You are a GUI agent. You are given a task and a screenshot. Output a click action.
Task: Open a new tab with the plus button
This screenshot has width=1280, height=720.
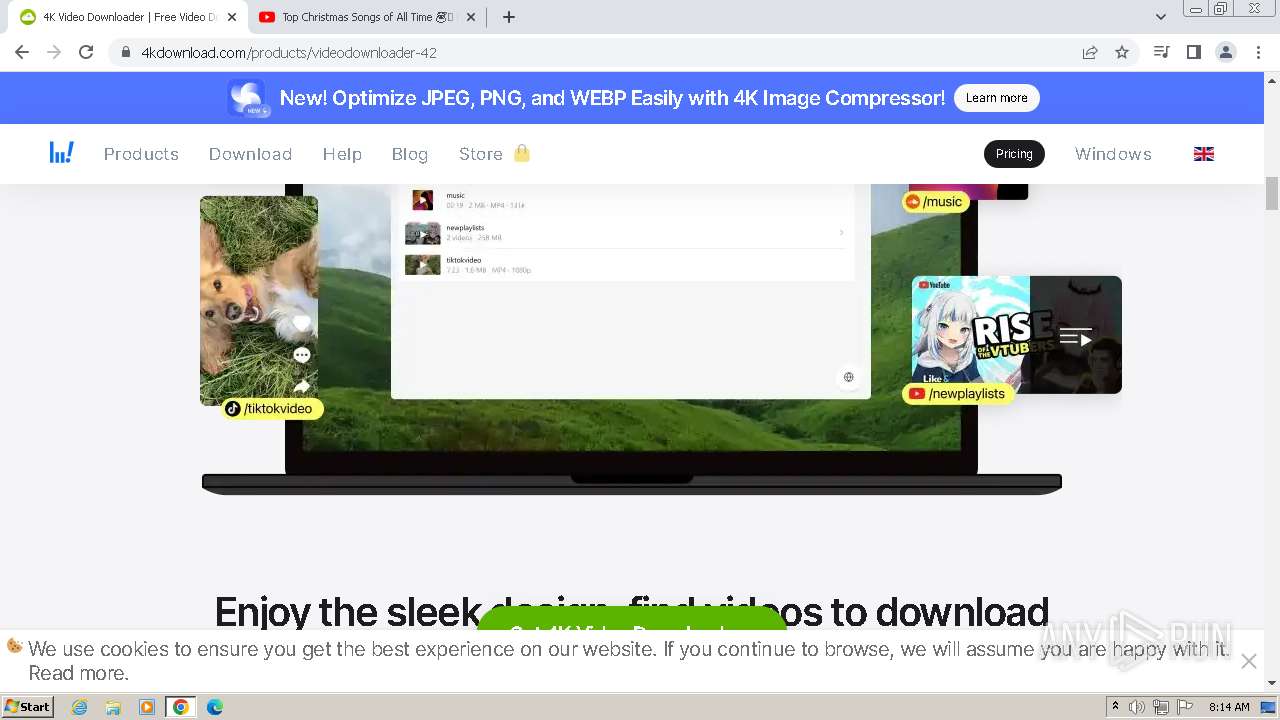tap(508, 17)
